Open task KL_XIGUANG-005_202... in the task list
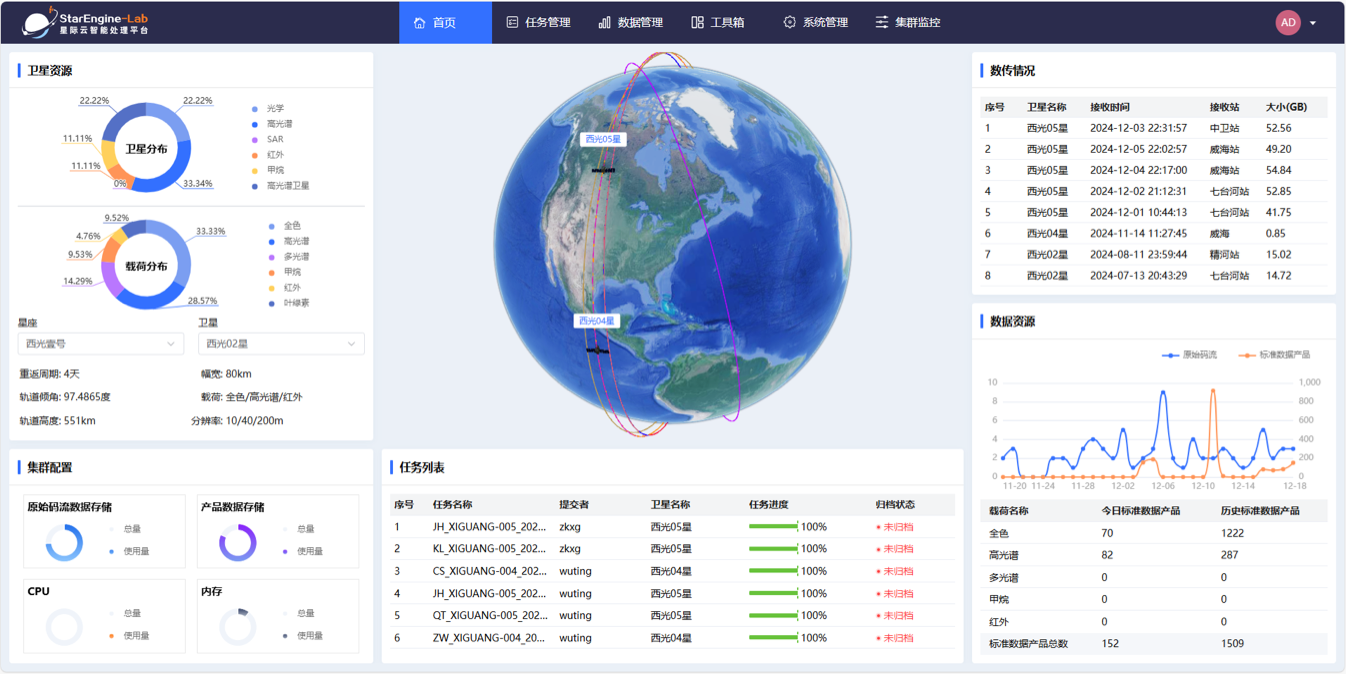1346x675 pixels. pos(490,549)
